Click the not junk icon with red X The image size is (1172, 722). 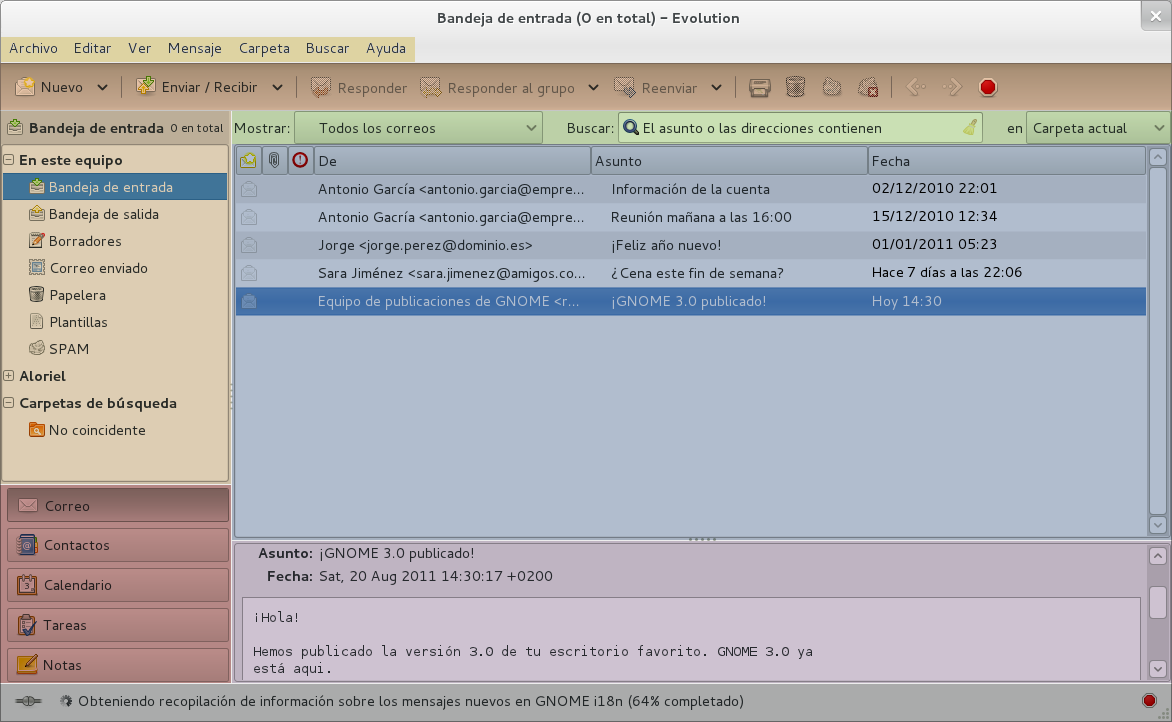(x=868, y=88)
